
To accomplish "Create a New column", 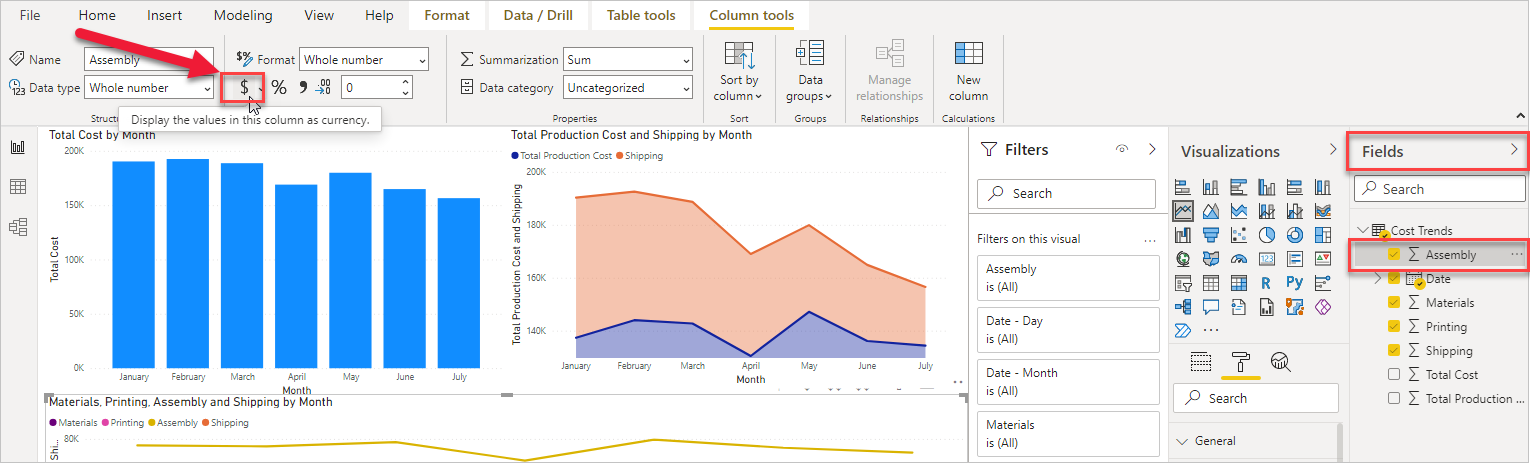I will coord(968,72).
